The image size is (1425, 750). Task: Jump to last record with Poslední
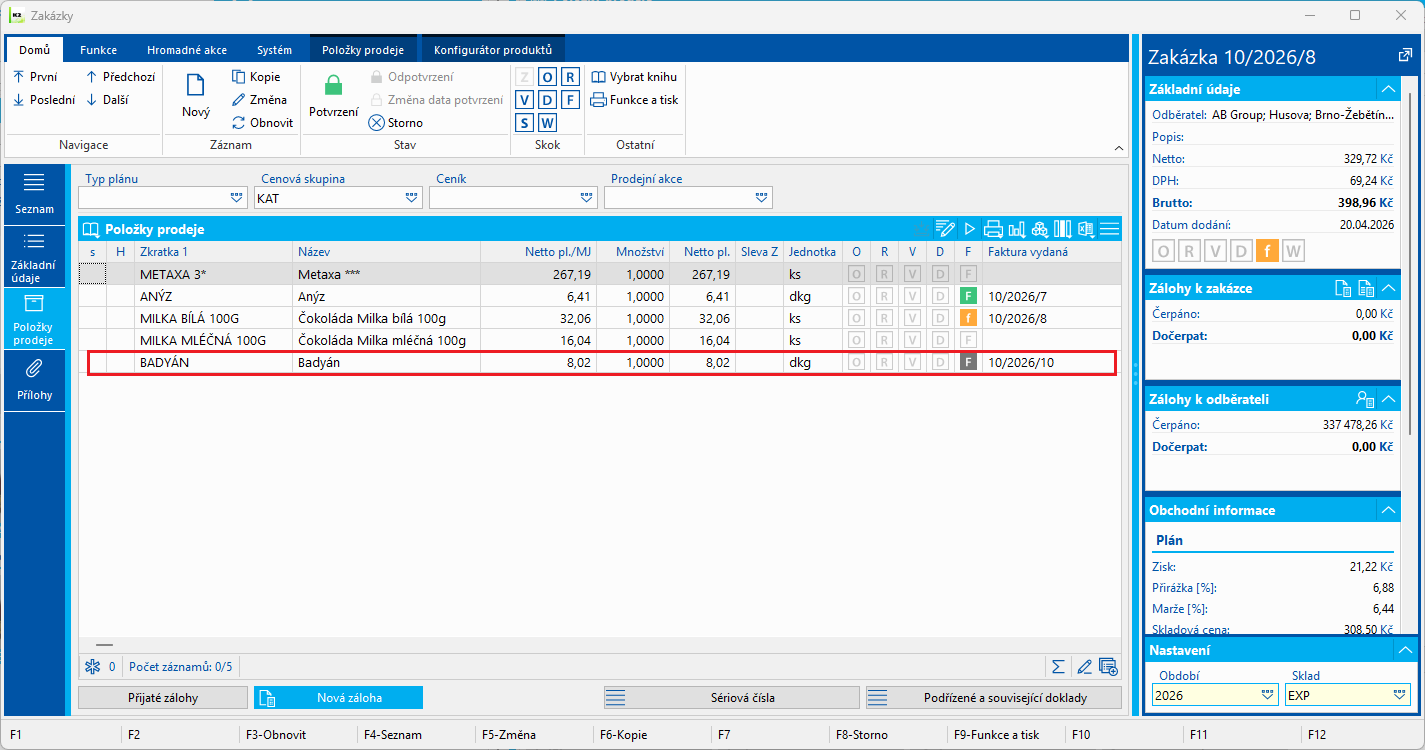[x=42, y=100]
